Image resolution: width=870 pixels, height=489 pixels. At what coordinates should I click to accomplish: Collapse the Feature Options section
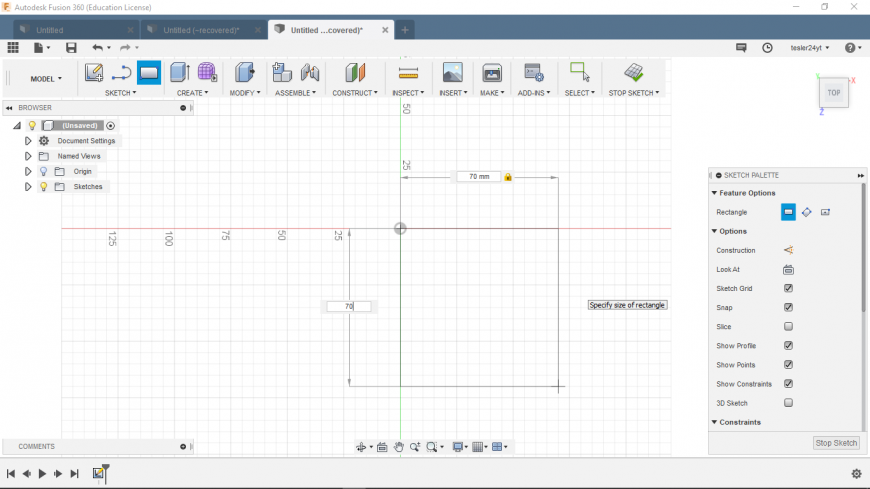(x=714, y=193)
